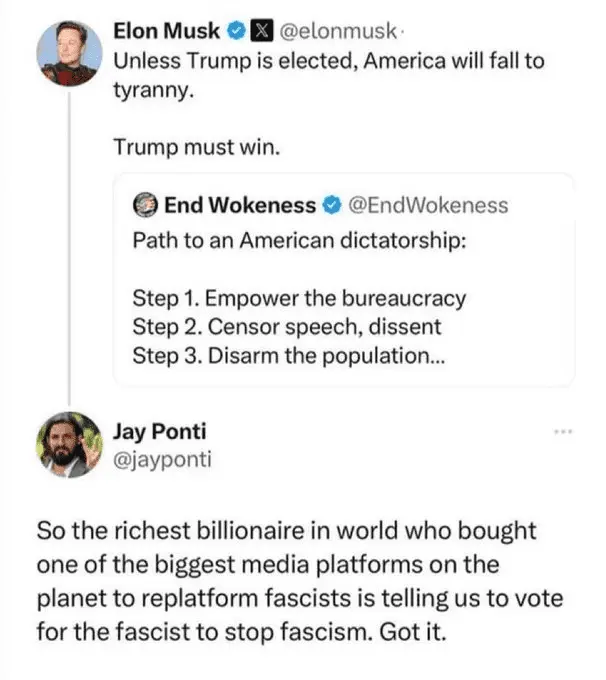606x680 pixels.
Task: Click the "Step 1. Empower the bureaucracy" line
Action: coord(299,298)
